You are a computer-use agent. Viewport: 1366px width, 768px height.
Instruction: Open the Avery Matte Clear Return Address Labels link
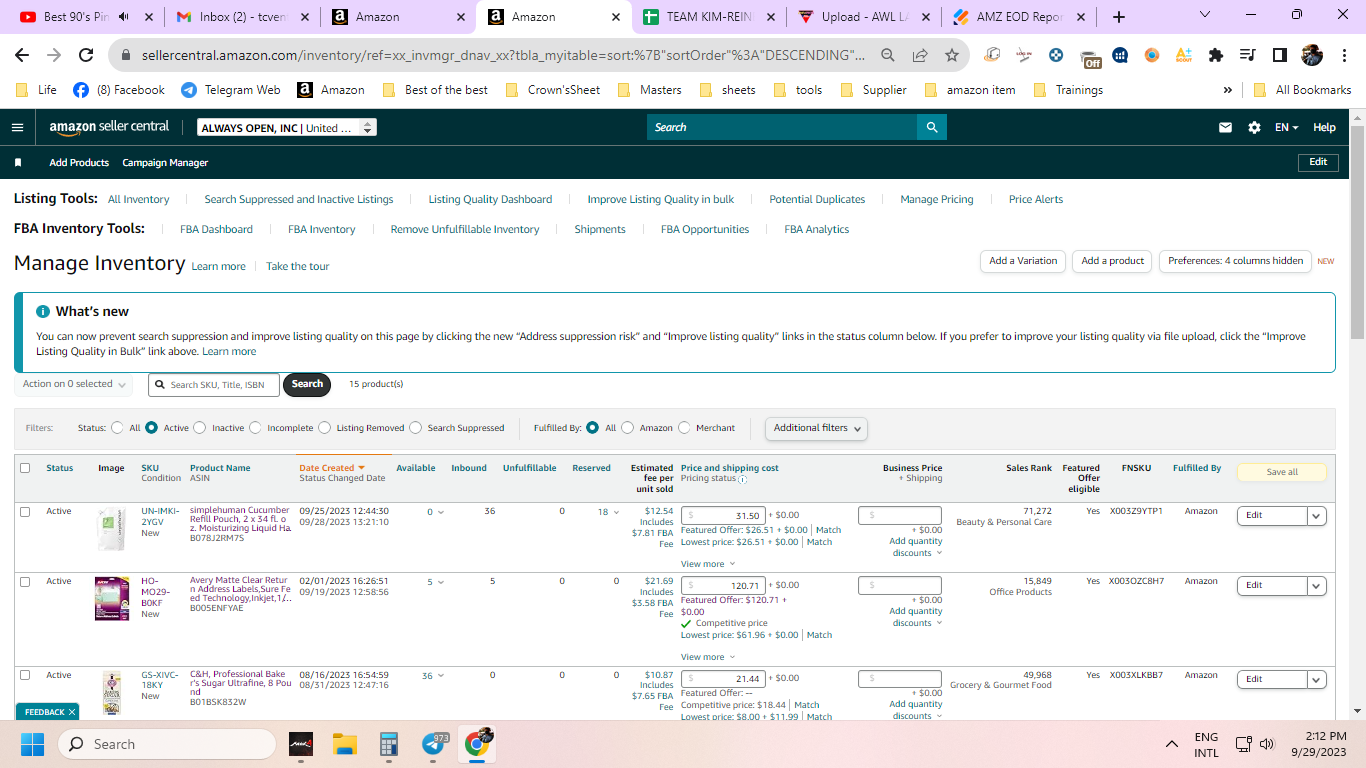(x=240, y=592)
